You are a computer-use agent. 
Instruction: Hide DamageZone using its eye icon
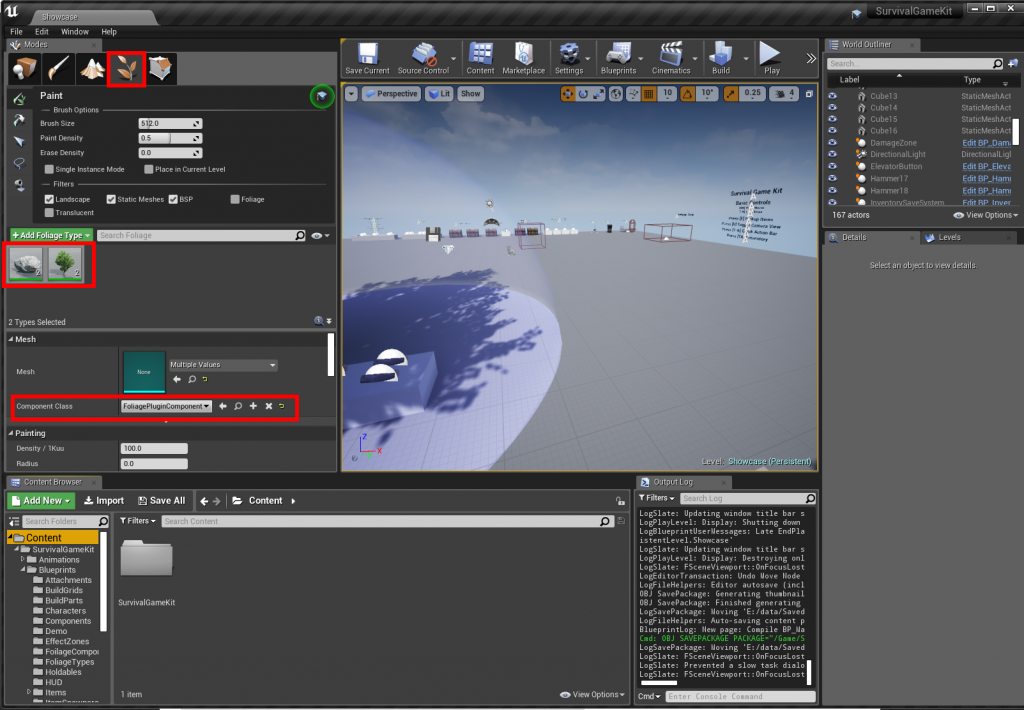[833, 142]
